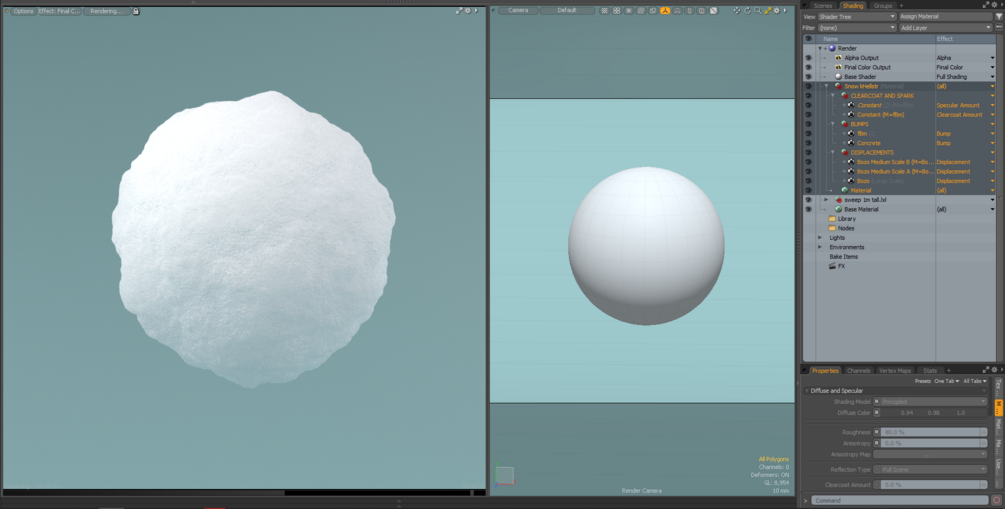This screenshot has height=509, width=1005.
Task: Hide the BUMPS group
Action: (x=808, y=124)
